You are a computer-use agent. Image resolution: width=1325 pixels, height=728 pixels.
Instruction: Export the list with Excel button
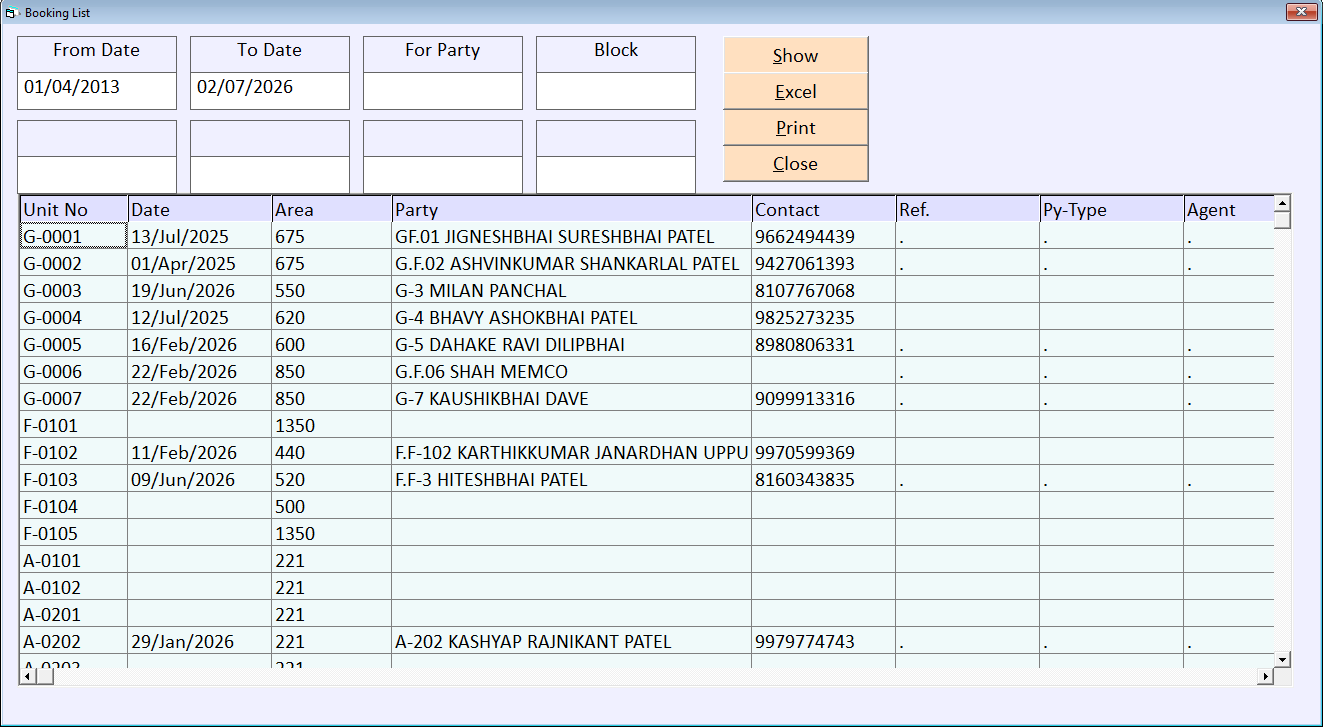(796, 92)
